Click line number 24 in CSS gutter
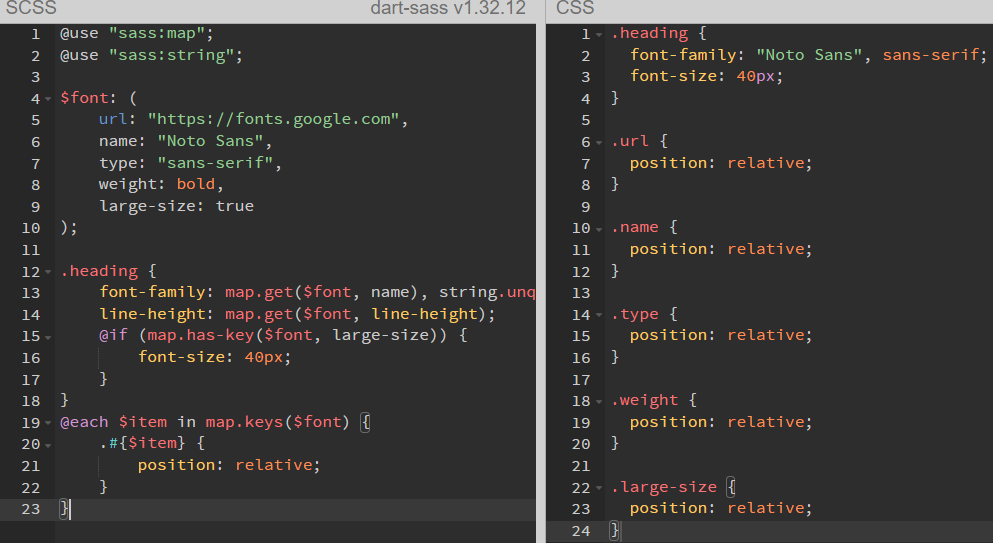Image resolution: width=993 pixels, height=543 pixels. 581,532
